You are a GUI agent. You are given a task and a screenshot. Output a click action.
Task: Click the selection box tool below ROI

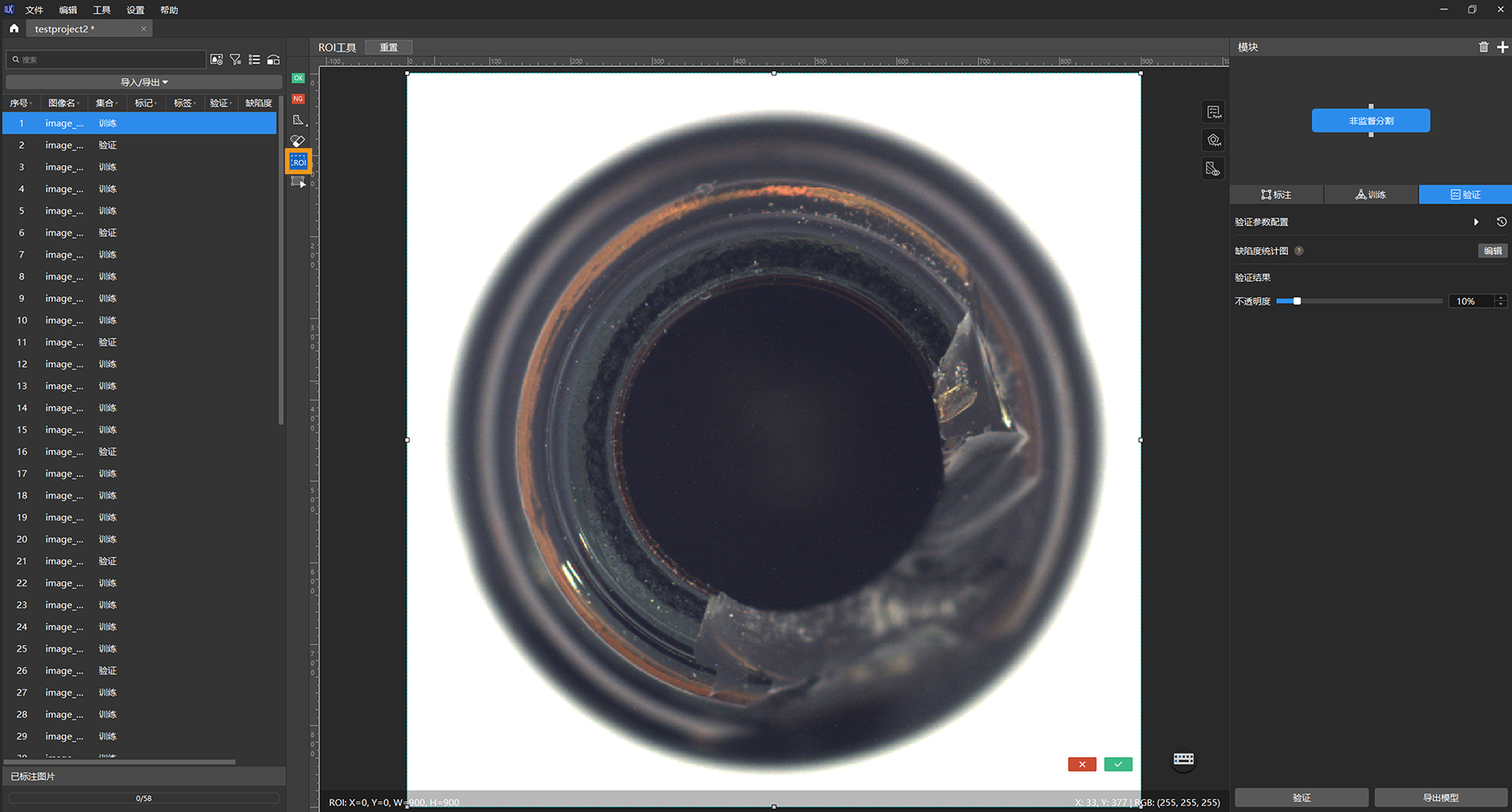pos(298,182)
